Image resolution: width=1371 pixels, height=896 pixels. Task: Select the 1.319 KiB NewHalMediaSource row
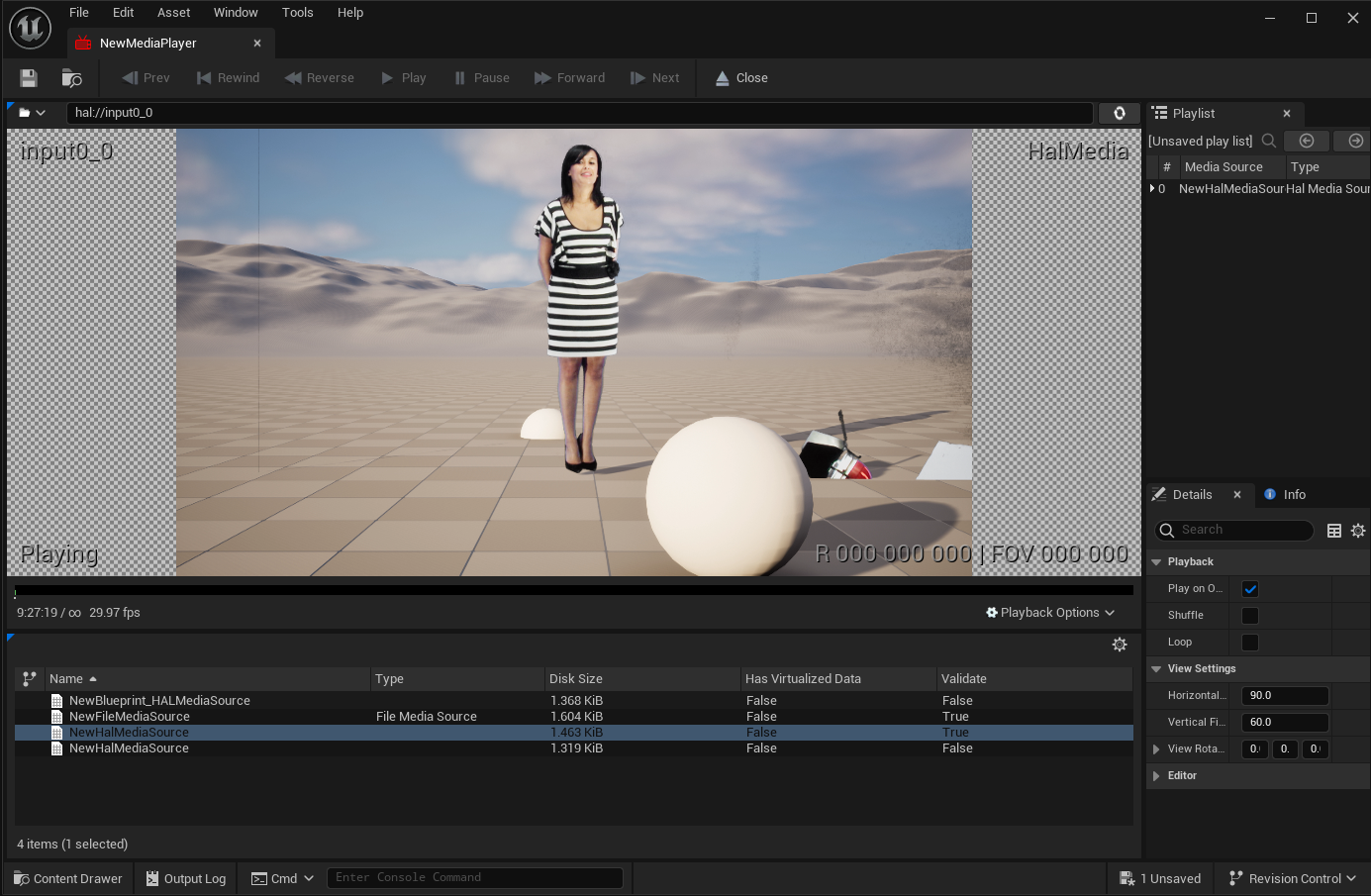pyautogui.click(x=574, y=748)
